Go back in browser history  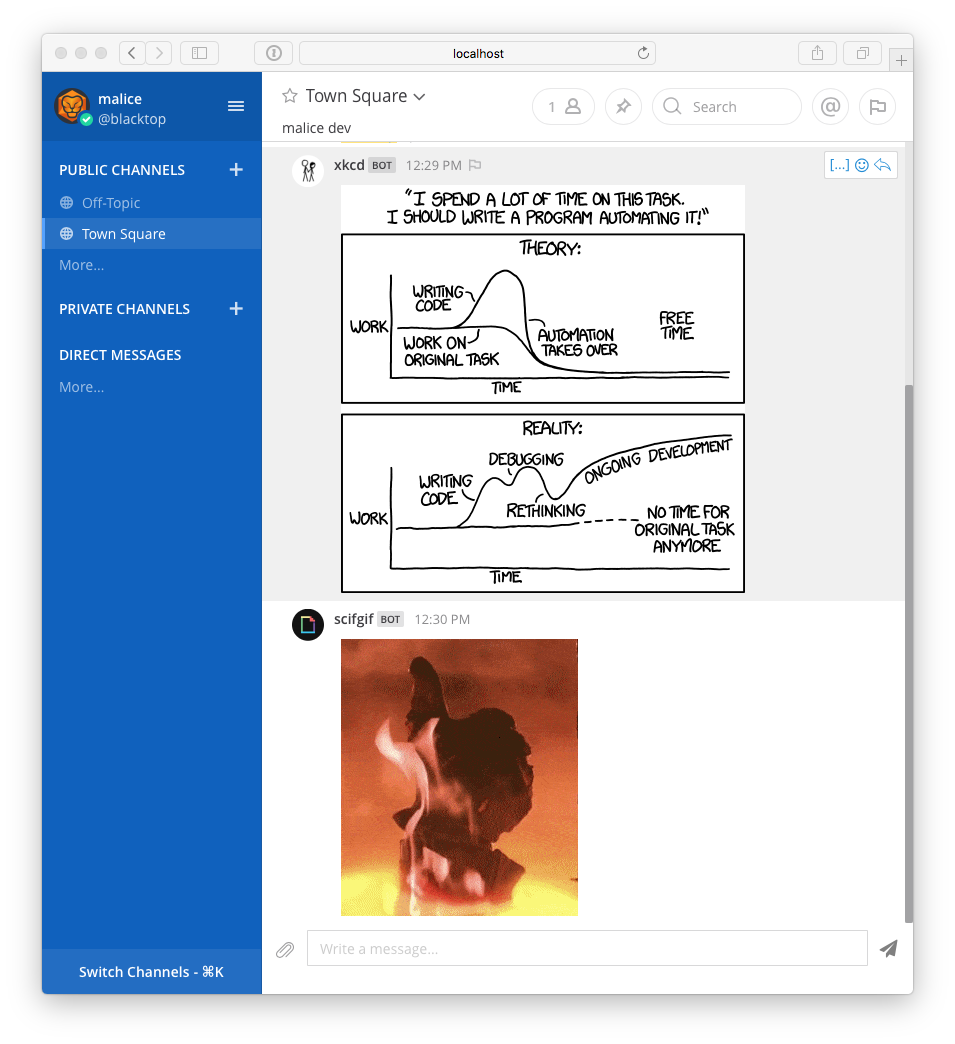pyautogui.click(x=132, y=53)
